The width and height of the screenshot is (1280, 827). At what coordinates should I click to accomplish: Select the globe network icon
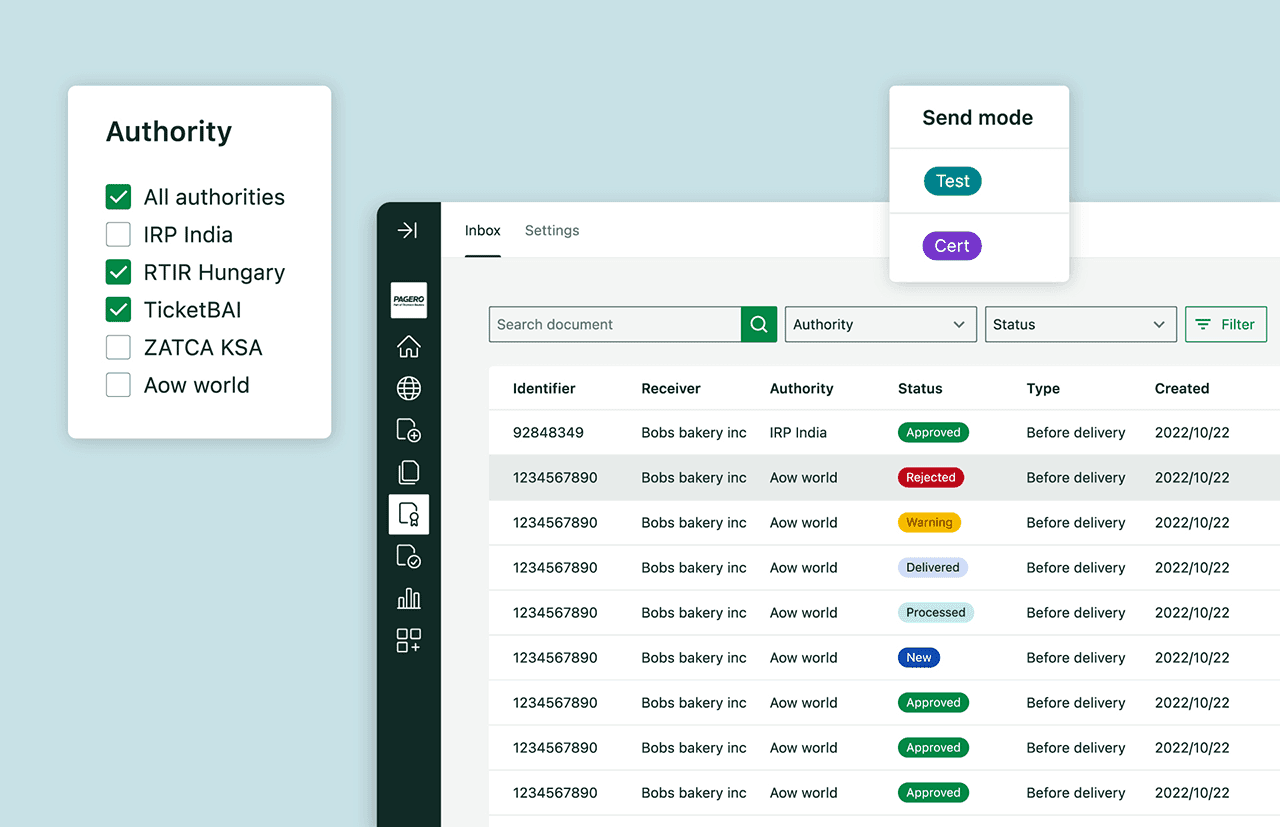point(408,388)
